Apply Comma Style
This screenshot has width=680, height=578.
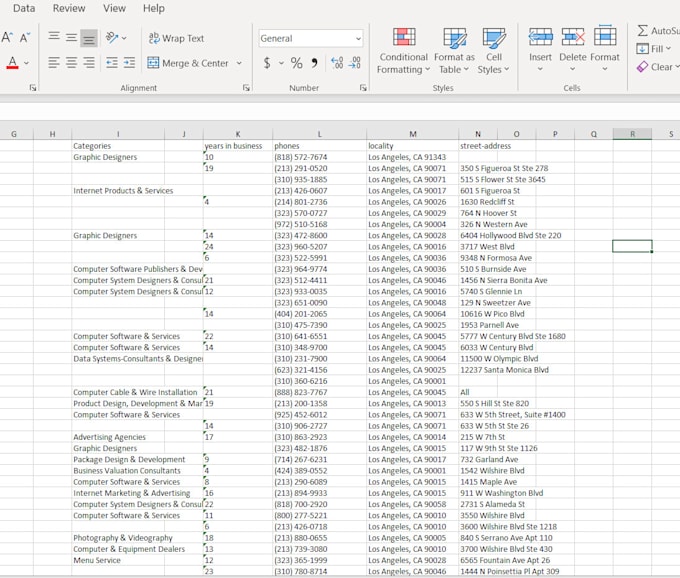(x=314, y=63)
